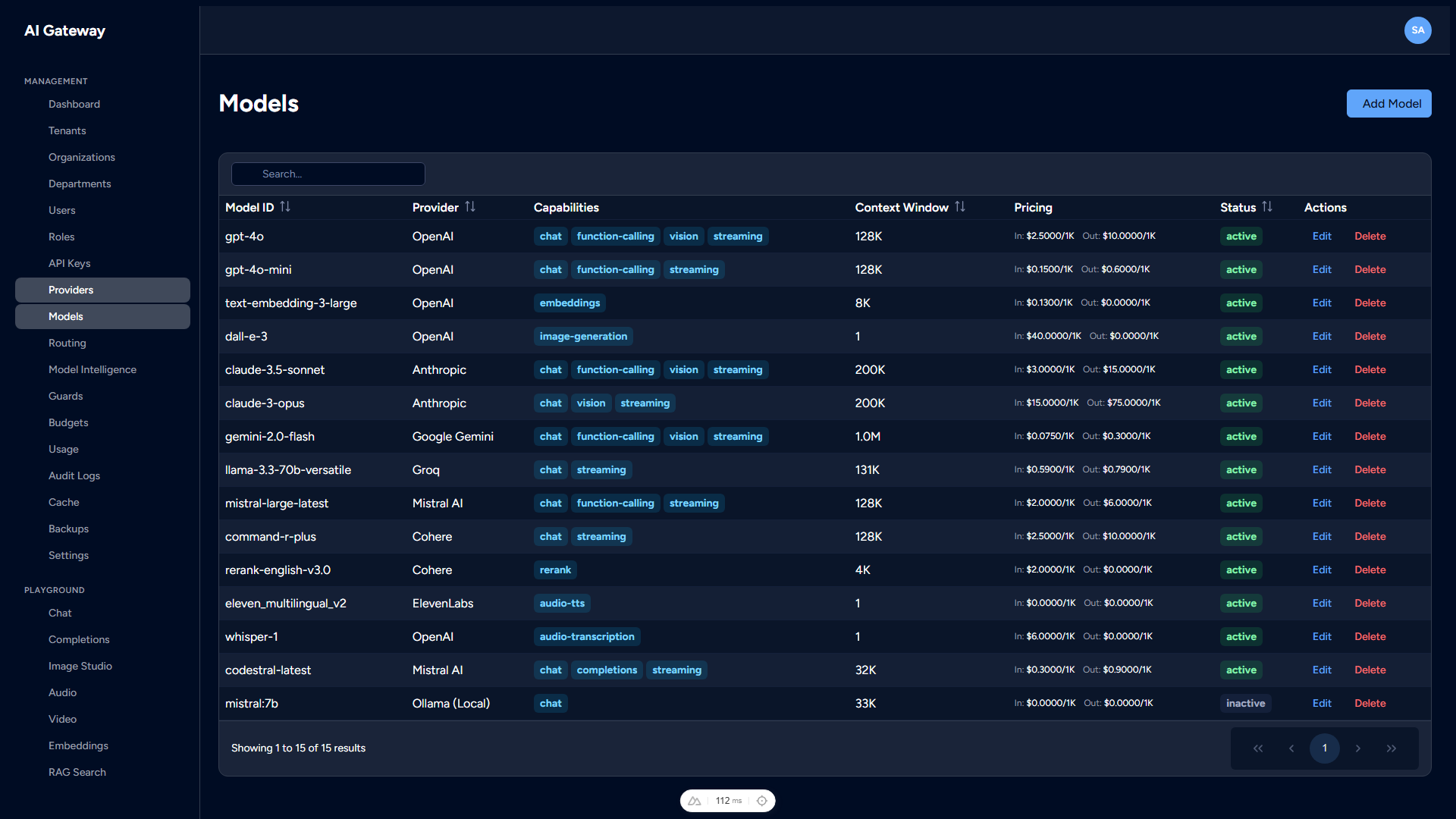1456x819 pixels.
Task: Toggle the inactive status badge for mistral:7b
Action: pos(1245,703)
